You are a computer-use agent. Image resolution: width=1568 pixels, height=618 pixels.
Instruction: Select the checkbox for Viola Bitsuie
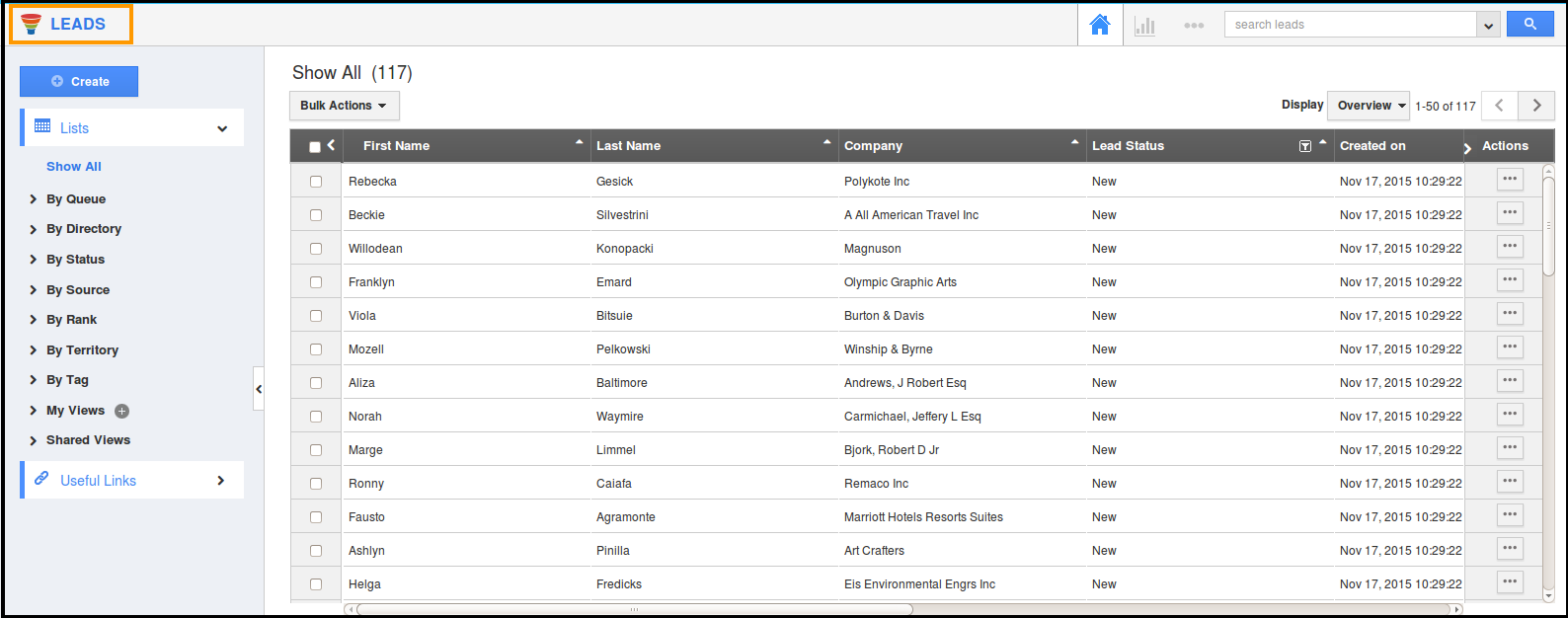tap(316, 316)
